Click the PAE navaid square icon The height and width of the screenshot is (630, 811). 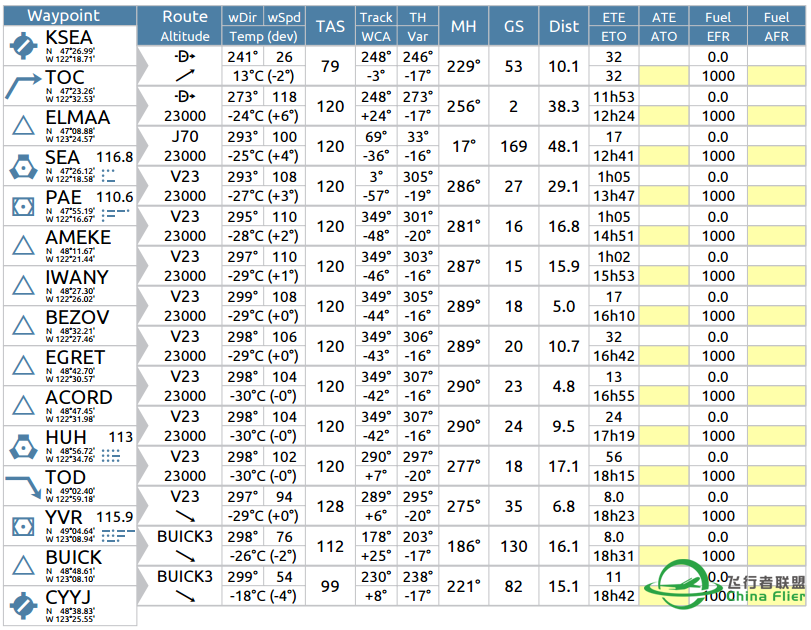pyautogui.click(x=21, y=206)
